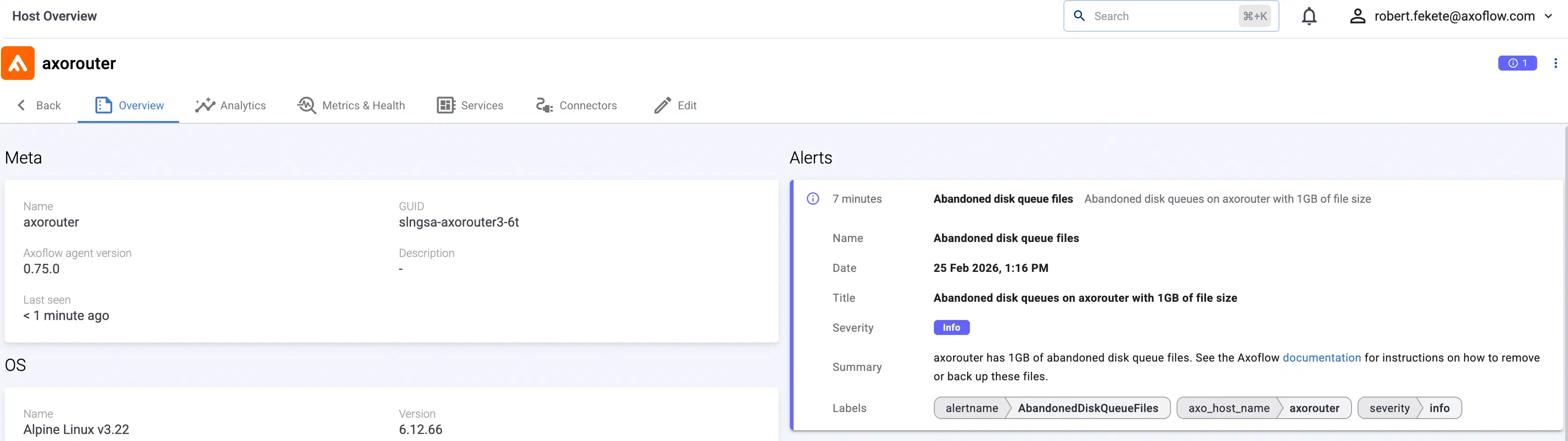Go Back to the previous page
The width and height of the screenshot is (1568, 441).
(38, 105)
